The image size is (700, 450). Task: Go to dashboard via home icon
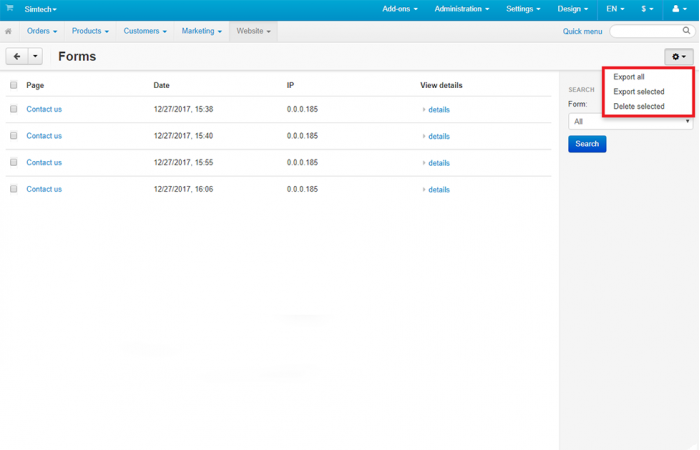coord(8,31)
